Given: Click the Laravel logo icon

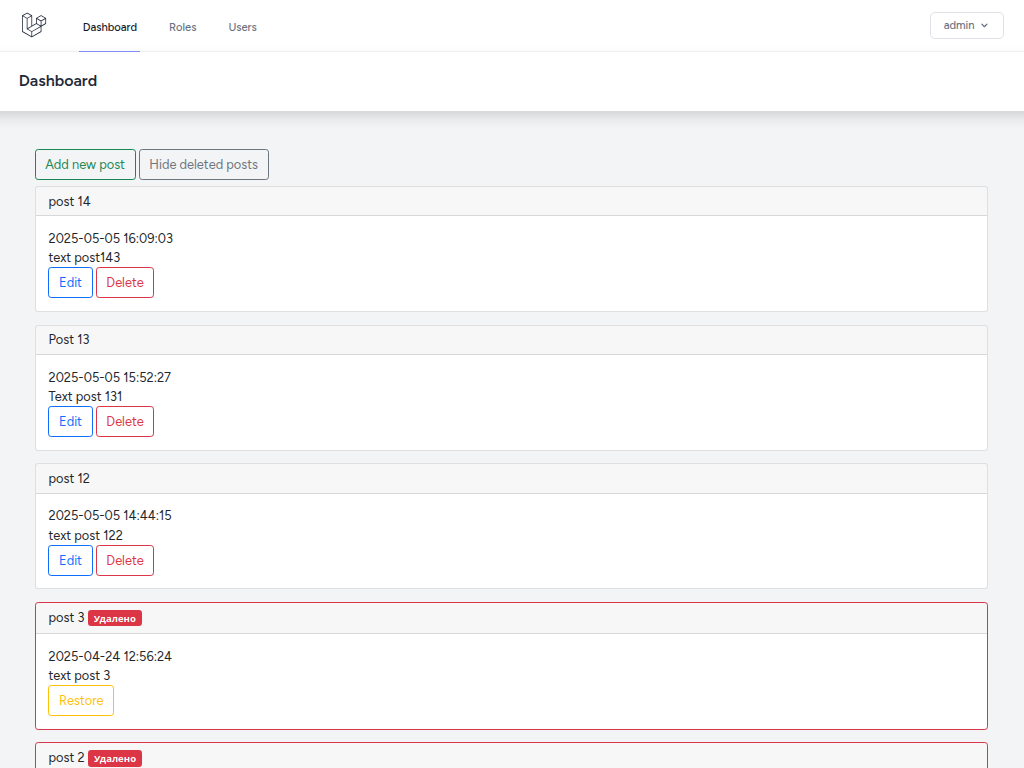Looking at the screenshot, I should pos(33,25).
